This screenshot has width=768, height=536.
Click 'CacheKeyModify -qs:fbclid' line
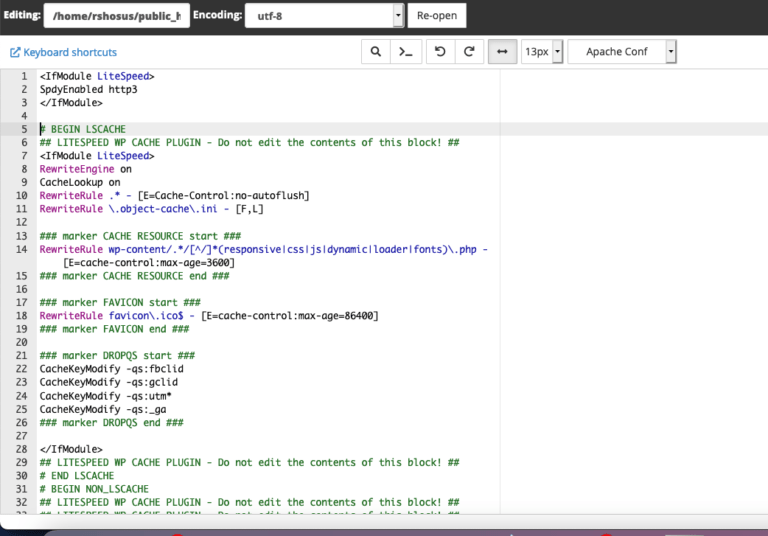coord(112,369)
